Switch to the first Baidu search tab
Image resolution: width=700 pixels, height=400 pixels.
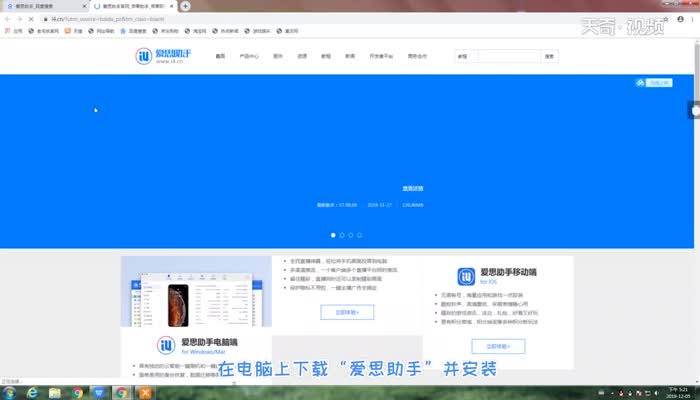coord(45,6)
